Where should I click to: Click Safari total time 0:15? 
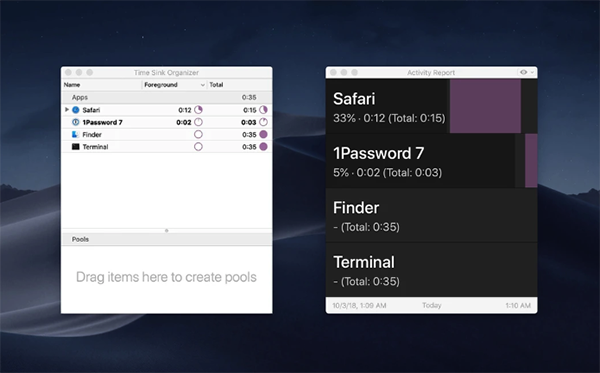coord(249,110)
